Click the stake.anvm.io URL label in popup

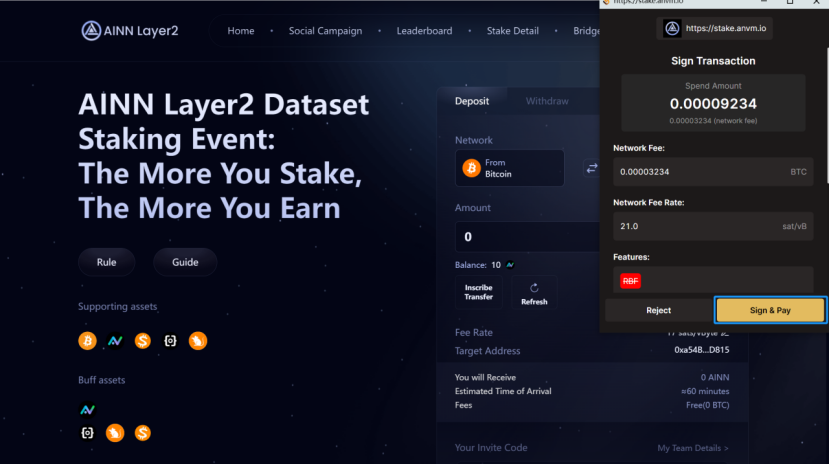click(726, 28)
